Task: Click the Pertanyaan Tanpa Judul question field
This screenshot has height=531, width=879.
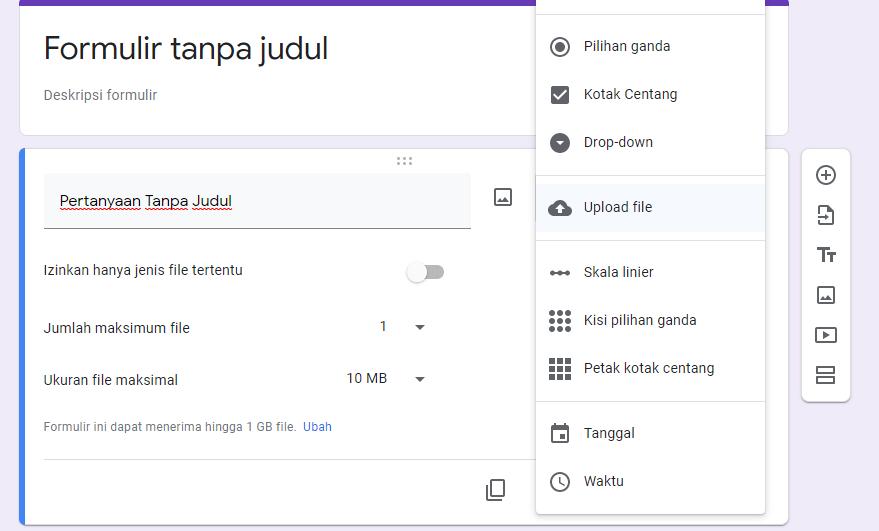Action: [257, 201]
